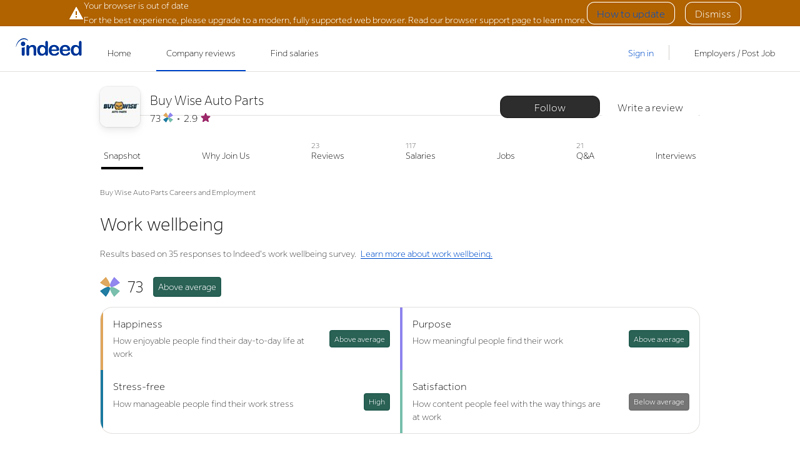Click the Buy Wise Auto Parts logo
This screenshot has width=800, height=450.
coord(120,107)
